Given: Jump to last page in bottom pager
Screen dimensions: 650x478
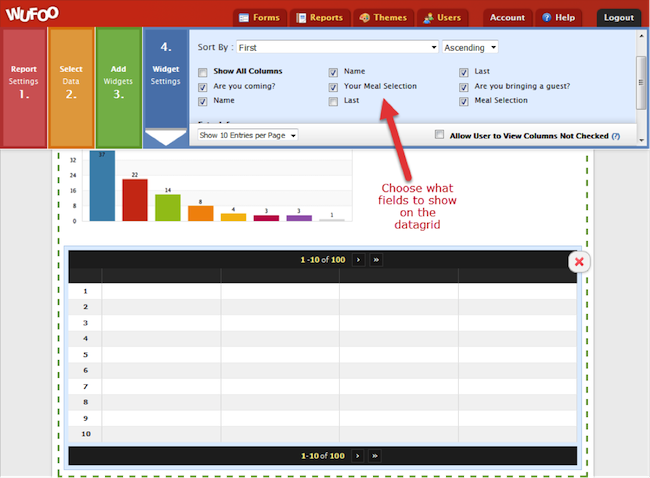Looking at the screenshot, I should (x=375, y=456).
